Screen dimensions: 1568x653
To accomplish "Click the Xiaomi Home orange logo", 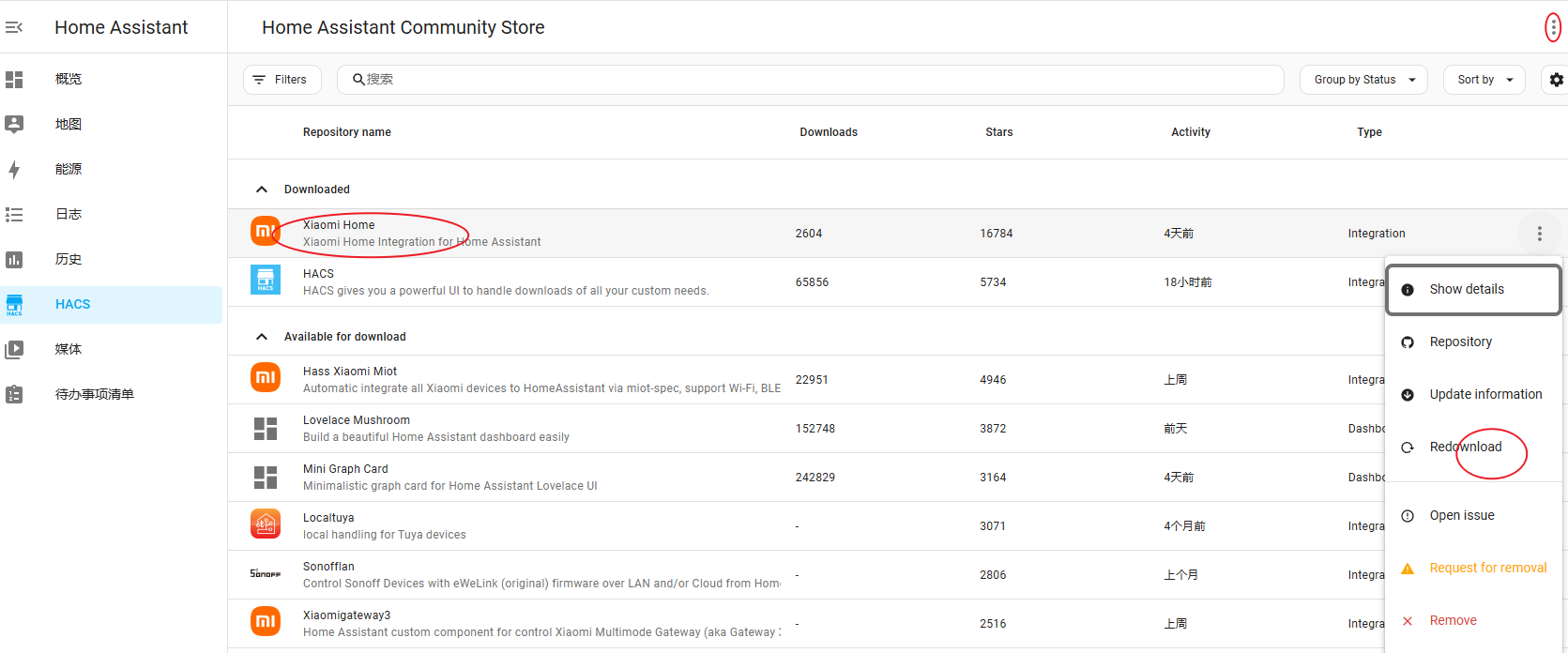I will 266,230.
